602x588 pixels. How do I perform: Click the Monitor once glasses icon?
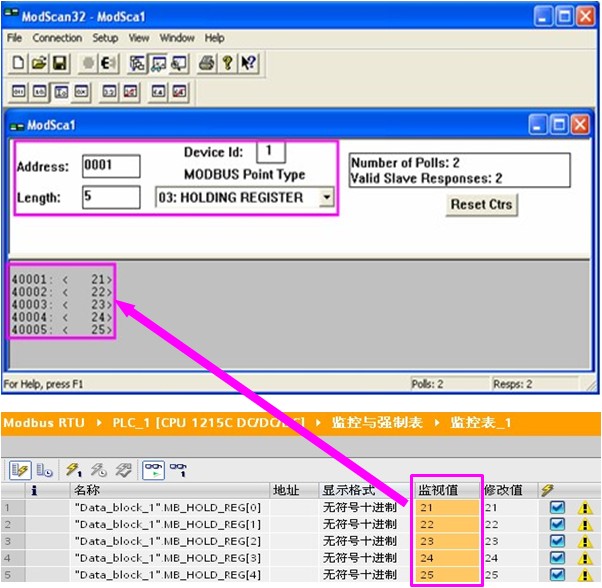point(178,470)
